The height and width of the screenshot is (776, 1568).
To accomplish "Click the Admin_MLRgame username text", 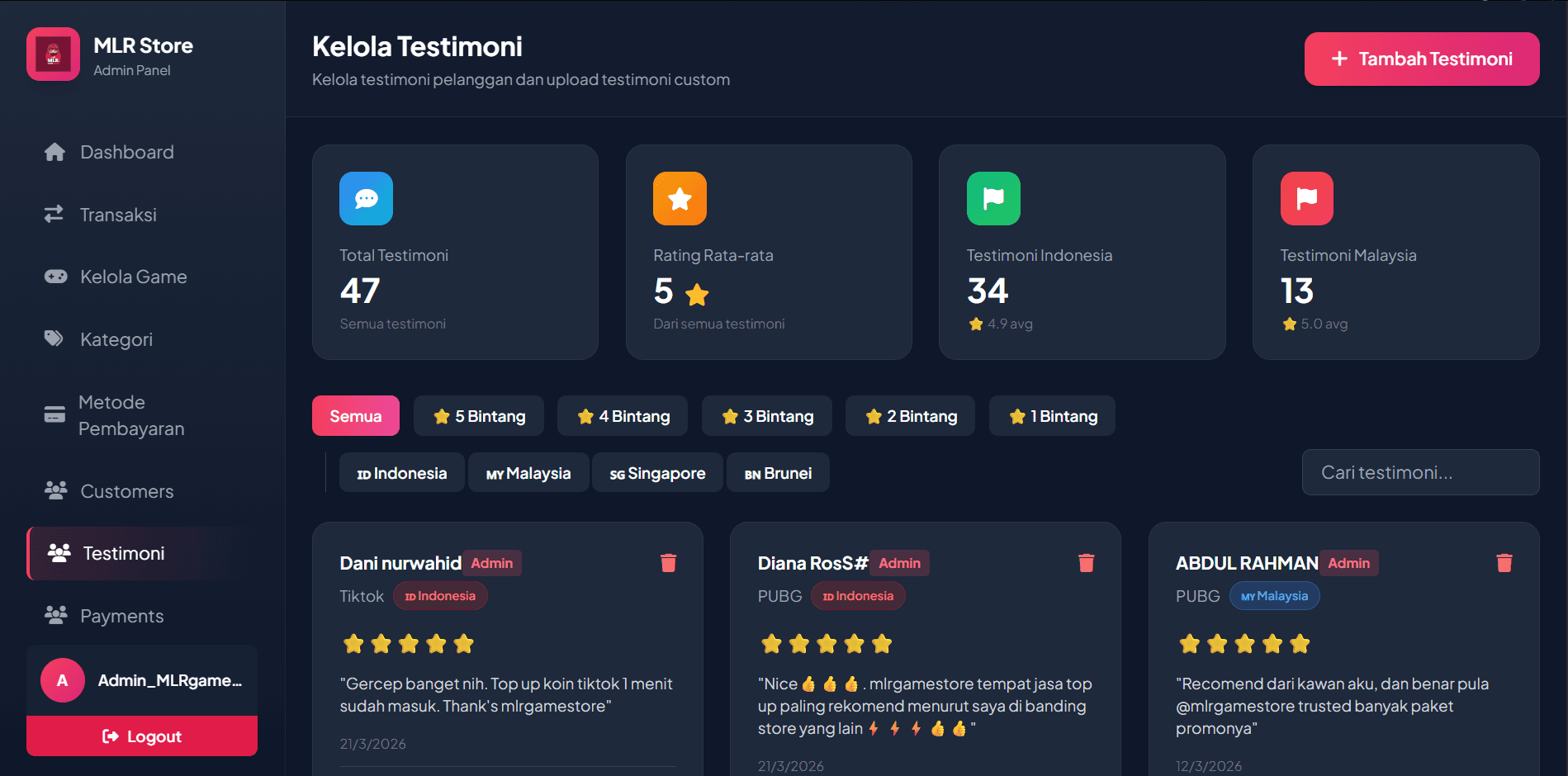I will click(x=170, y=680).
